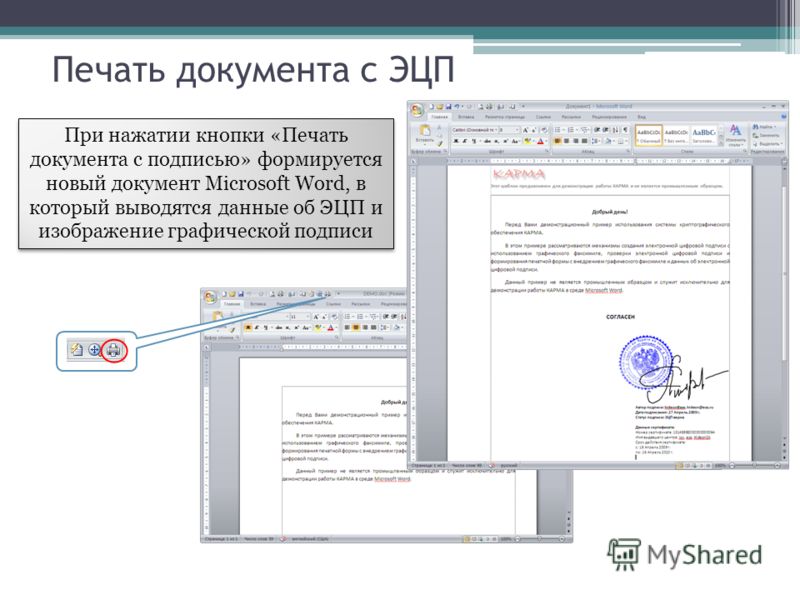Click page count in front window status bar

pyautogui.click(x=429, y=465)
